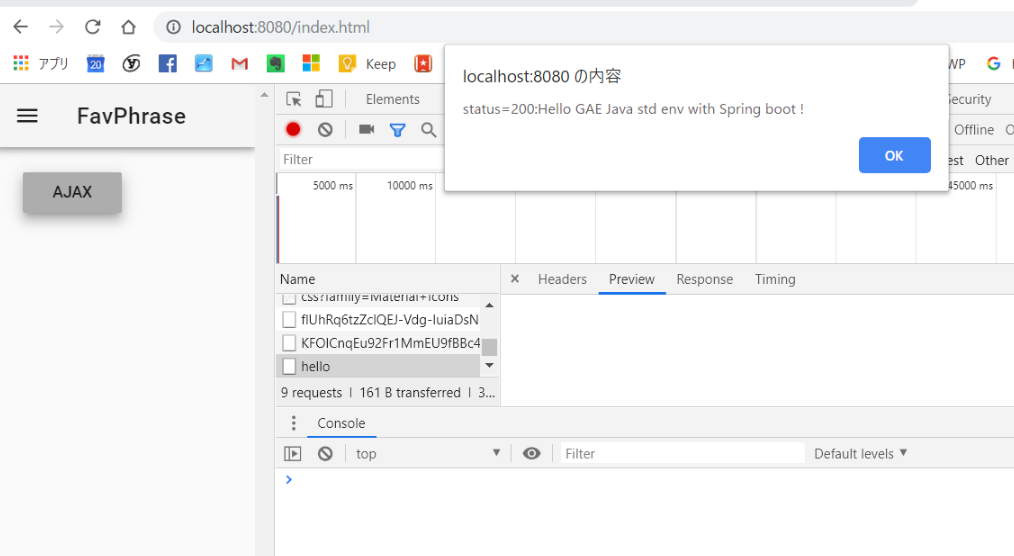
Task: Click the console Filter input field
Action: (682, 454)
